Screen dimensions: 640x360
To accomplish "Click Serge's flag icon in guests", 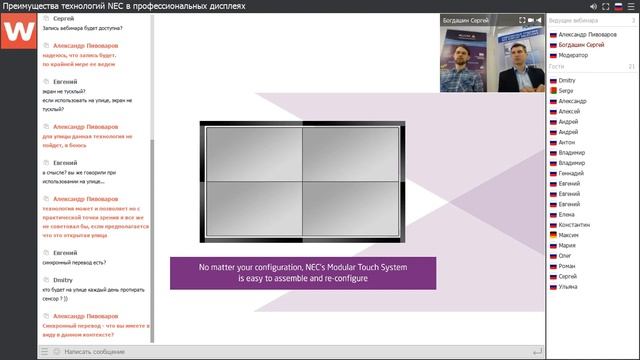I will [x=553, y=91].
